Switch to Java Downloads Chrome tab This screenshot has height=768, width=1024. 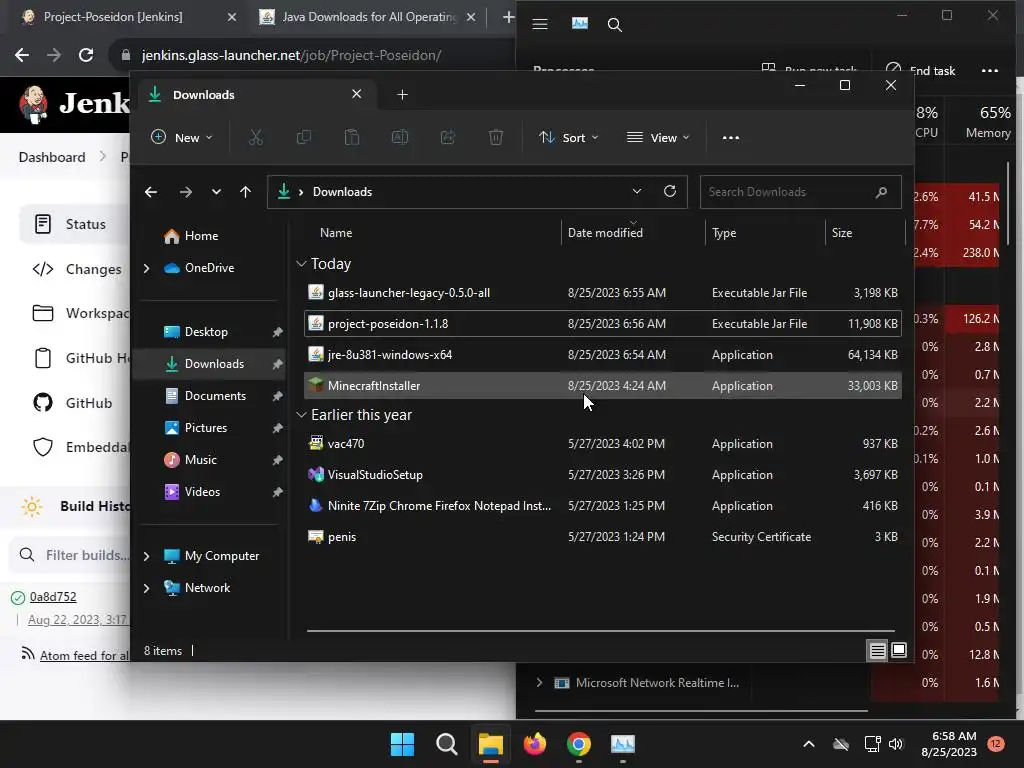pos(369,17)
